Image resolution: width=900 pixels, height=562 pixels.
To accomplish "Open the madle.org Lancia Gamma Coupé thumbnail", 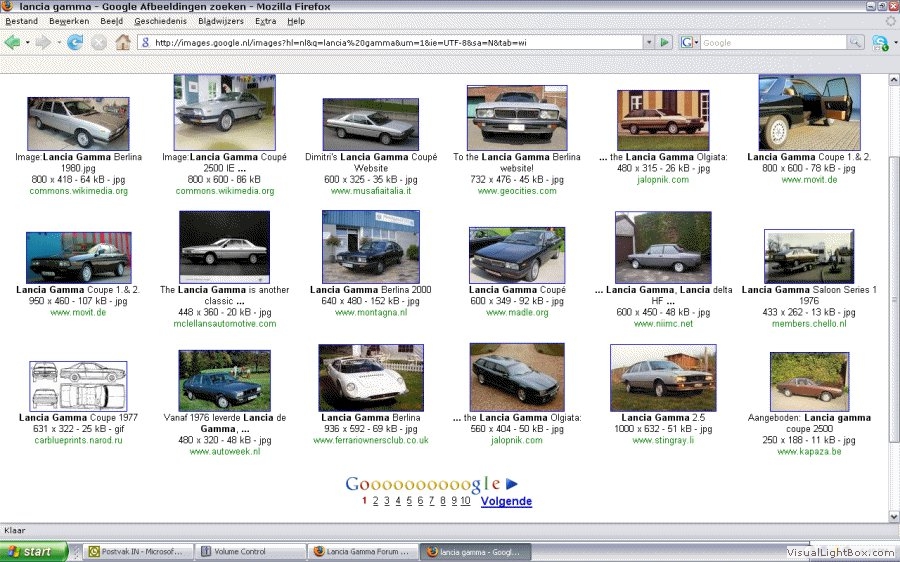I will tap(517, 255).
